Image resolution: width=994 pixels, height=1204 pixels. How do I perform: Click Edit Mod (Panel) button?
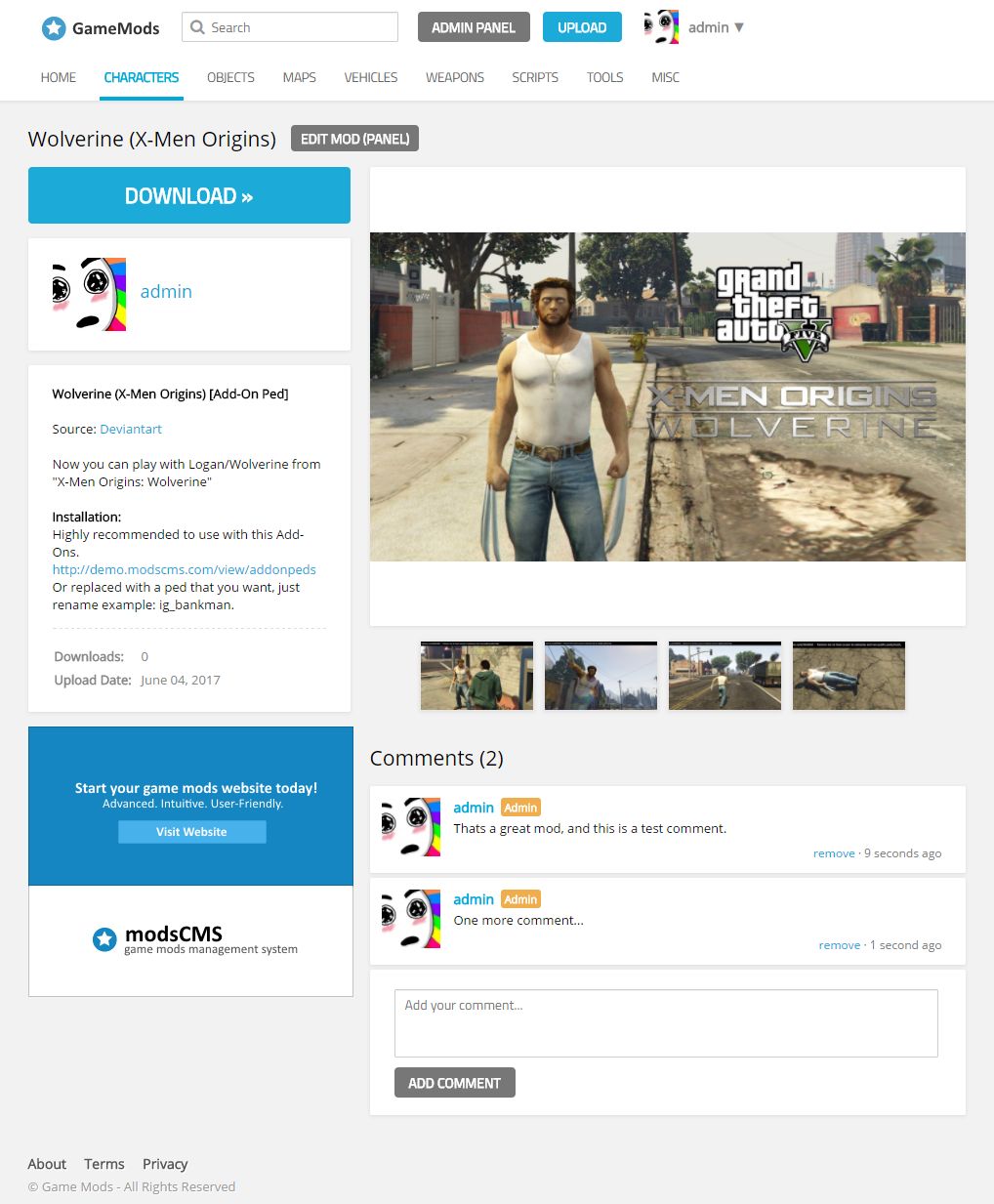click(x=355, y=139)
